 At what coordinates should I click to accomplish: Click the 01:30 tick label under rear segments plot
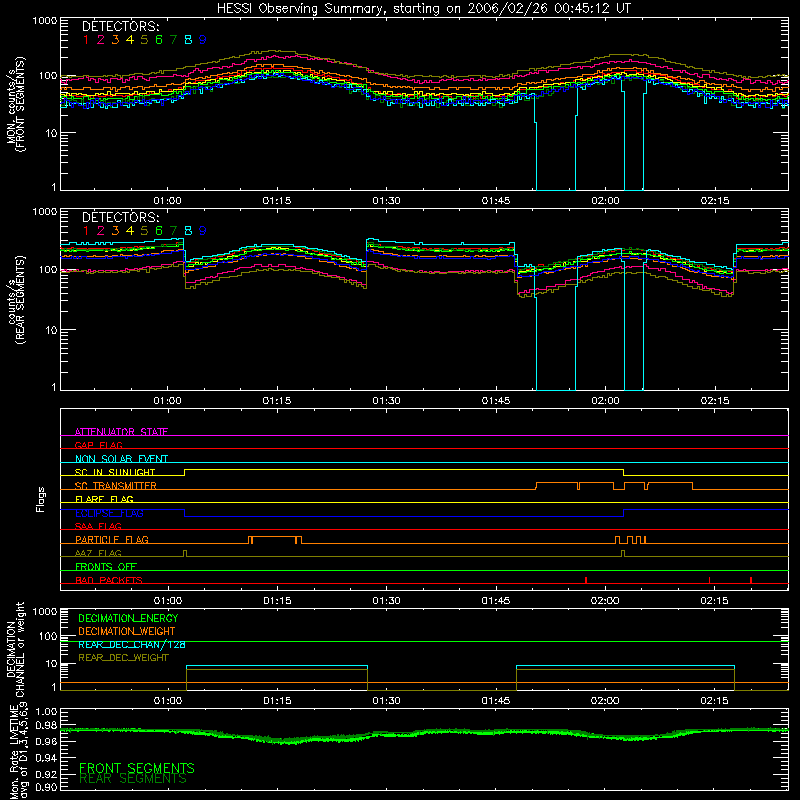pos(386,401)
